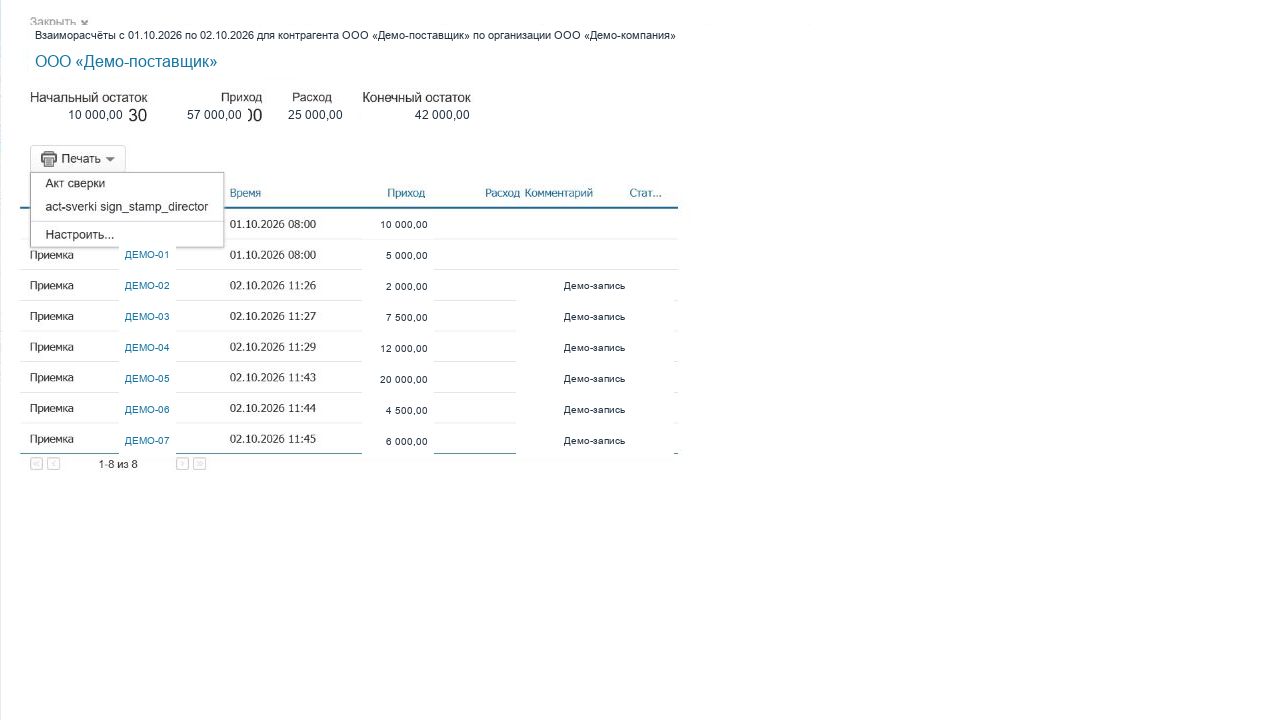Open document ДЕМО-01

(147, 255)
